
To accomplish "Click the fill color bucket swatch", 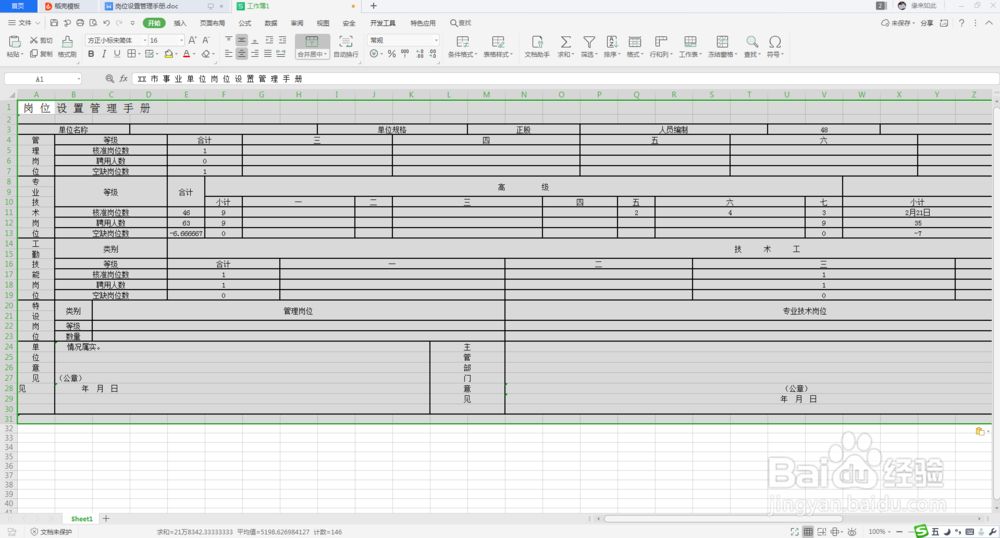I will tap(168, 54).
